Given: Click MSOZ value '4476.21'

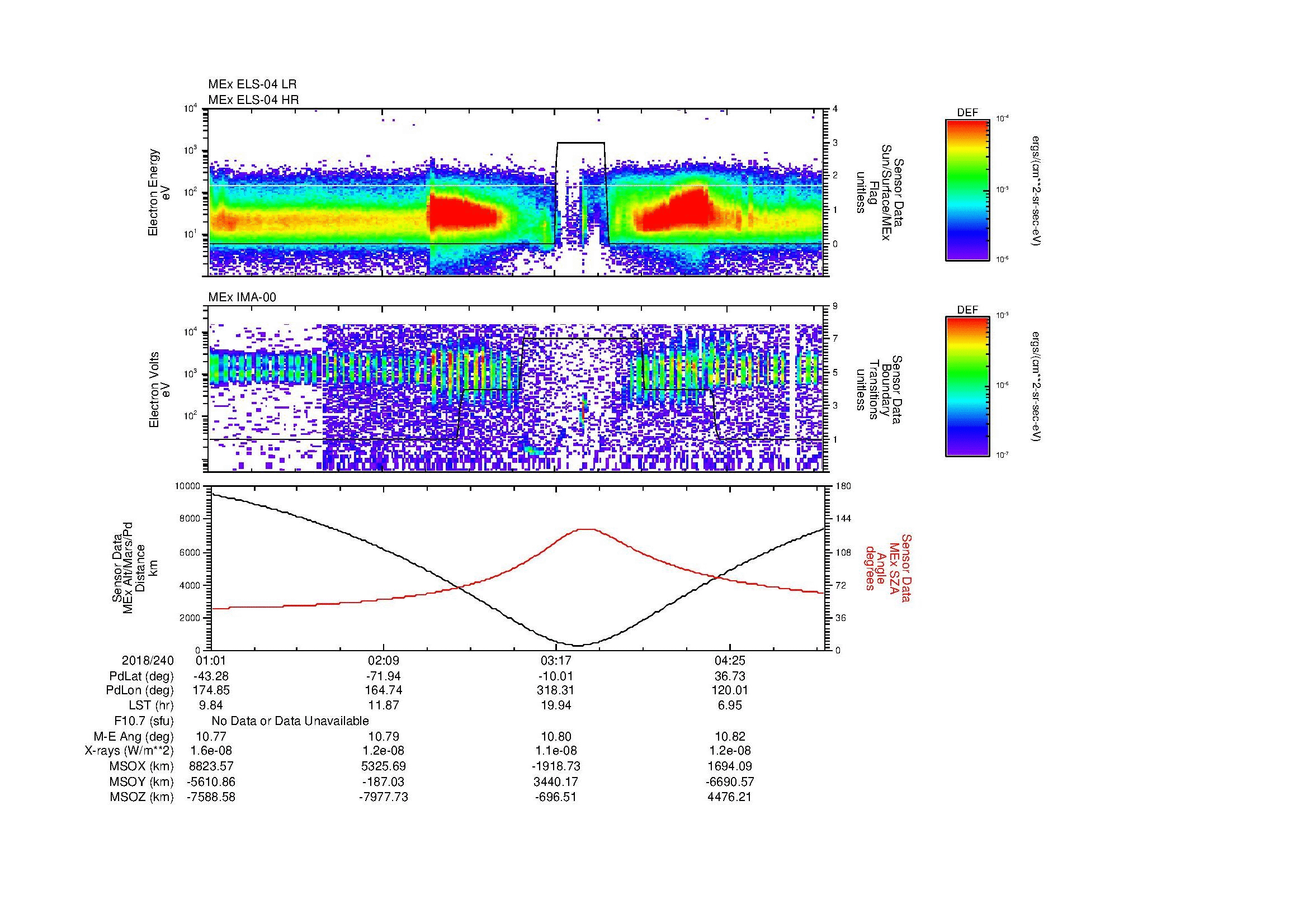Looking at the screenshot, I should (x=730, y=797).
